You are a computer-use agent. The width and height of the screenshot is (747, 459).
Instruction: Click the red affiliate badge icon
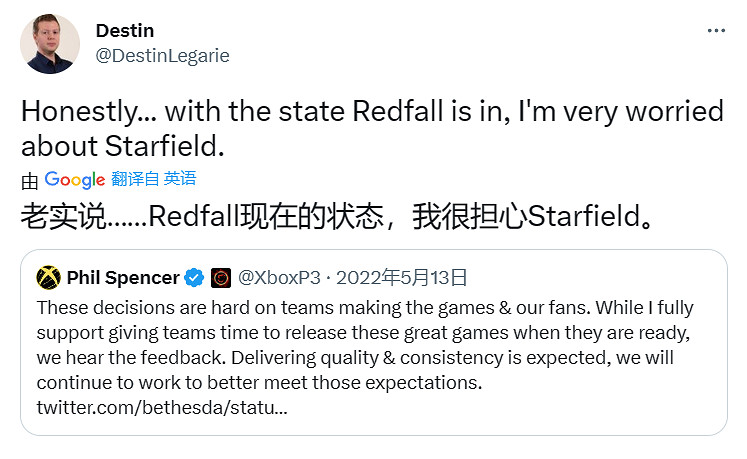(x=222, y=277)
